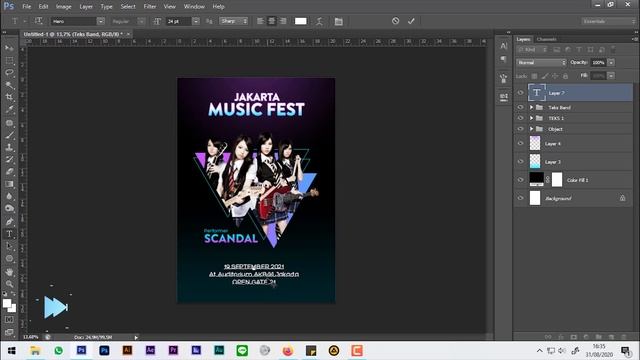The height and width of the screenshot is (360, 640).
Task: Cancel current text edits
Action: click(396, 21)
